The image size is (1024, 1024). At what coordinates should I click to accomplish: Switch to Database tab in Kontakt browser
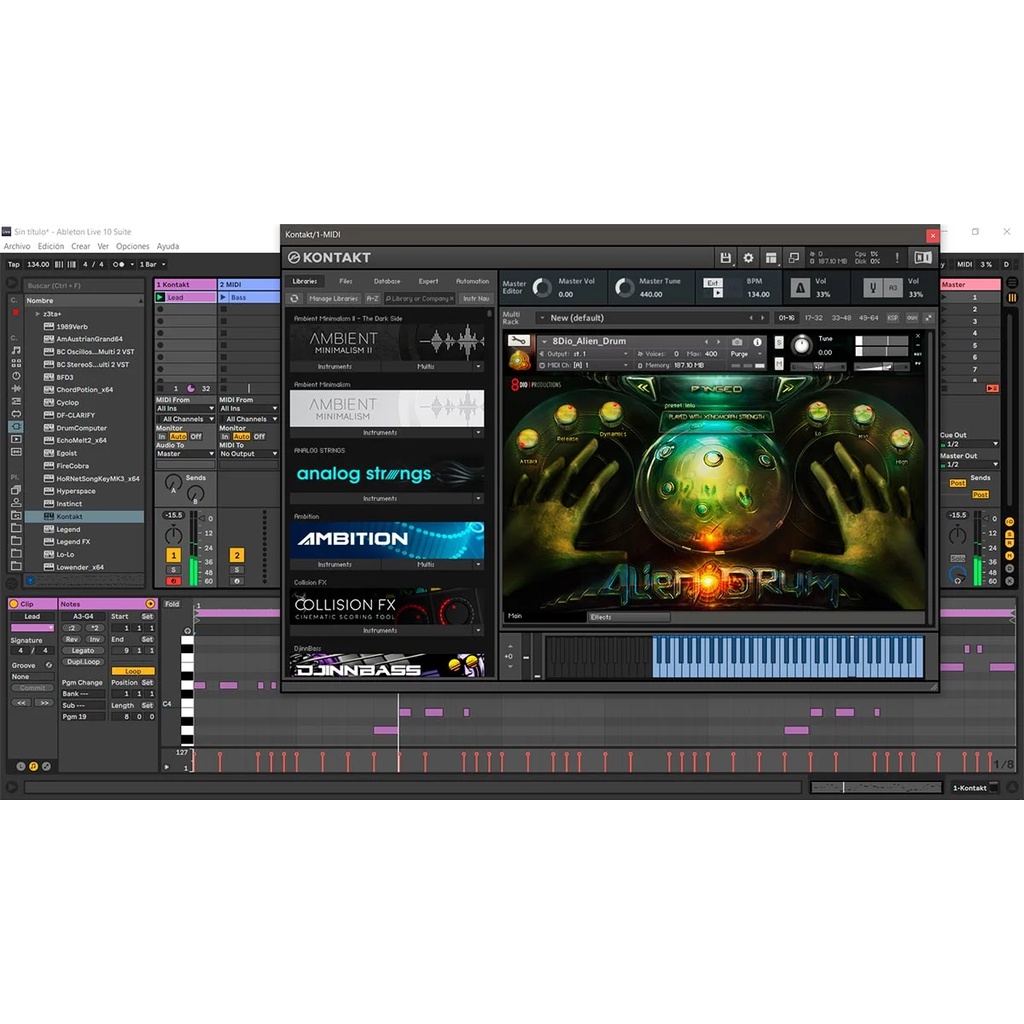click(387, 281)
